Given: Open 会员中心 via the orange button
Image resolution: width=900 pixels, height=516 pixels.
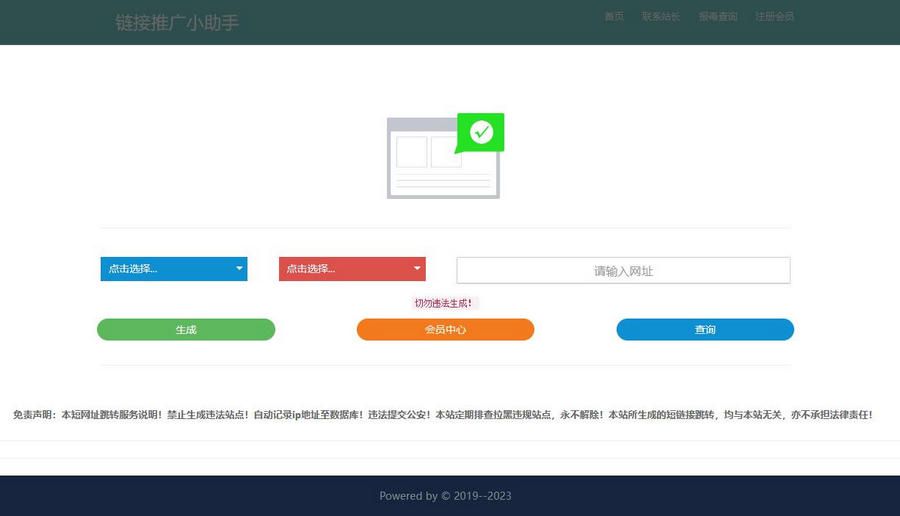Looking at the screenshot, I should 445,330.
